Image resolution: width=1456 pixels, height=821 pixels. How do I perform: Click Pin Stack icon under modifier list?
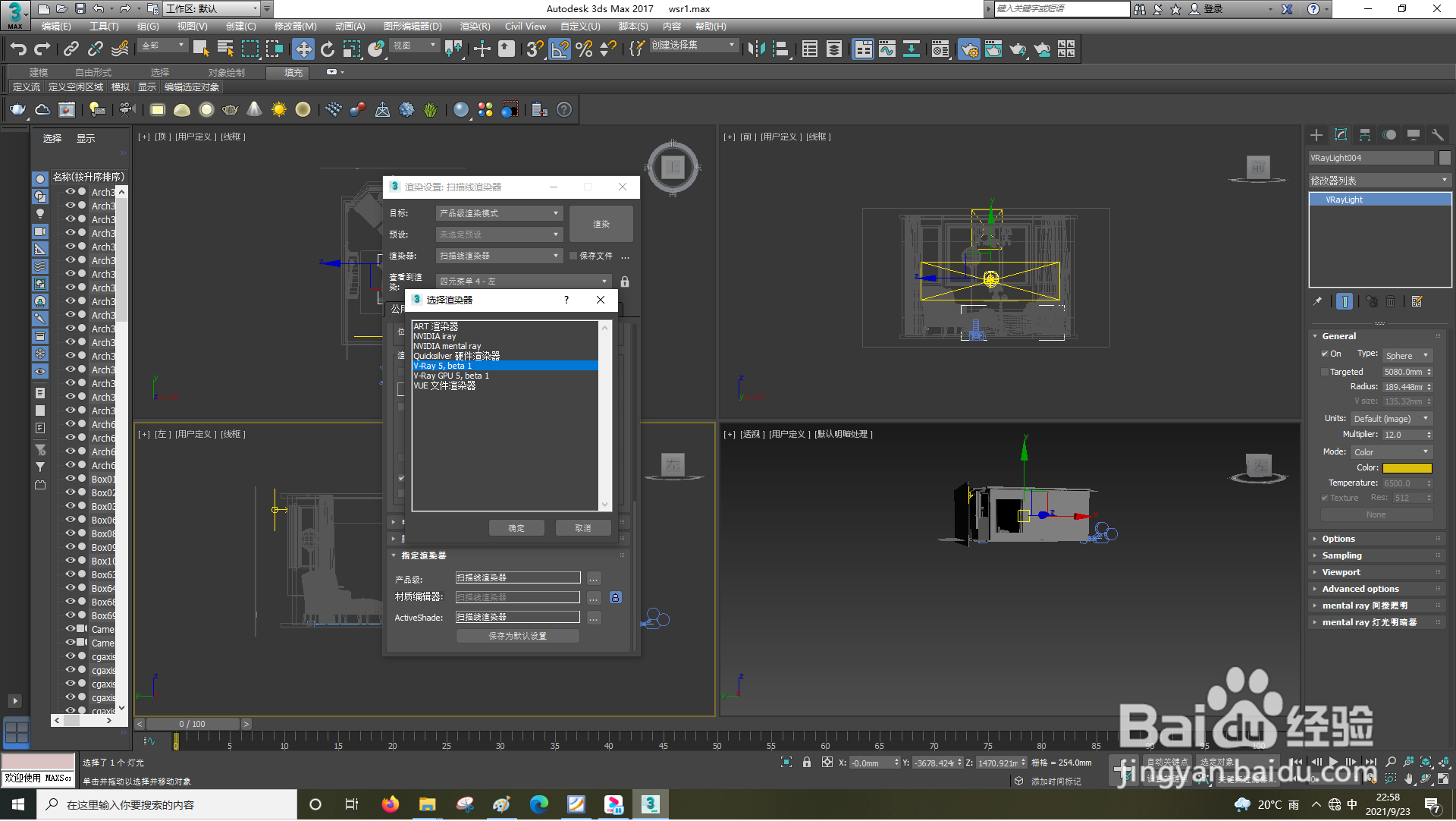[x=1318, y=302]
